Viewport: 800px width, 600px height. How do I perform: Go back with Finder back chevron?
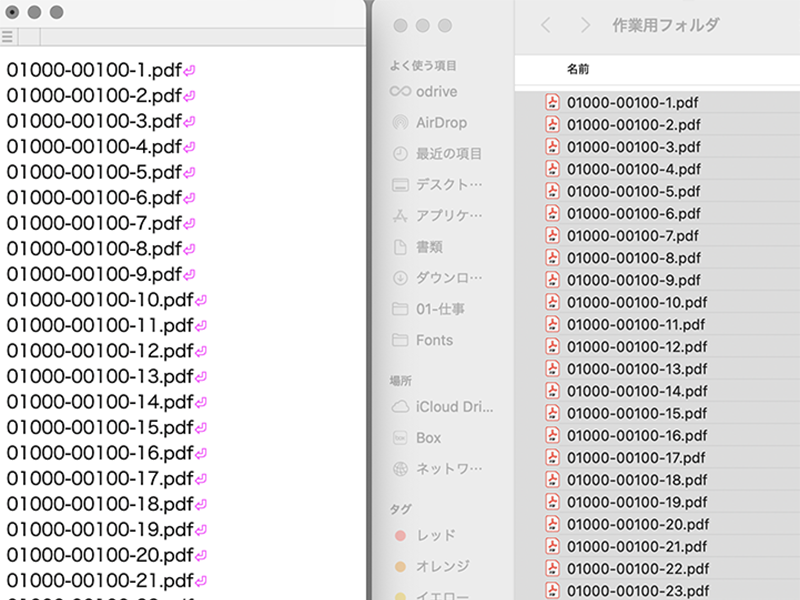point(545,26)
